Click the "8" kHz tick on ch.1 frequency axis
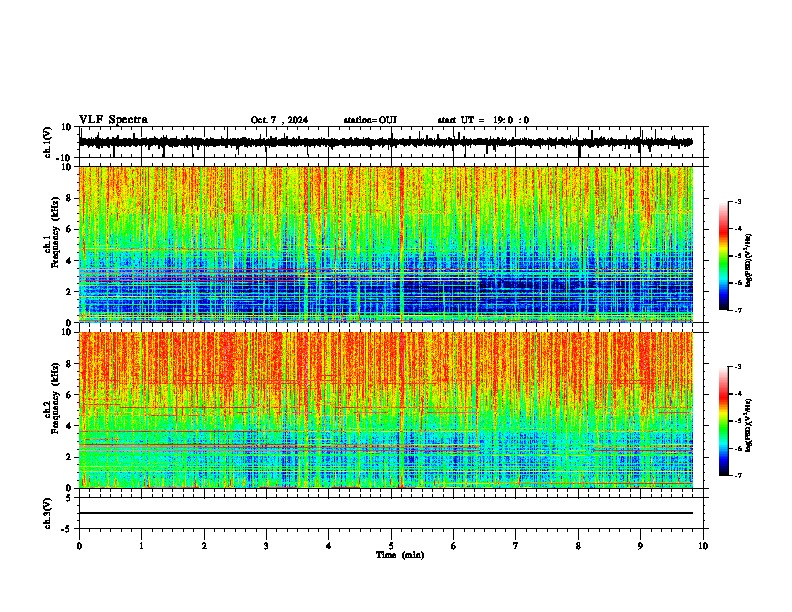 (x=70, y=198)
